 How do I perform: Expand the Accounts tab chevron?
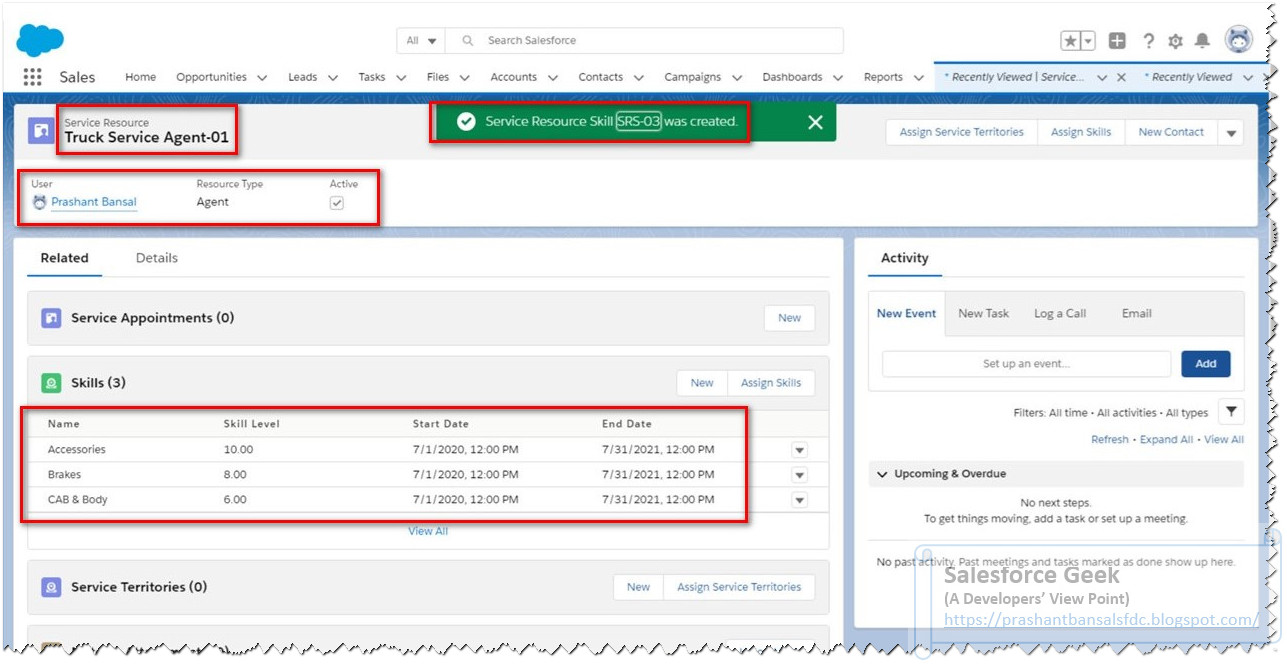[x=553, y=77]
